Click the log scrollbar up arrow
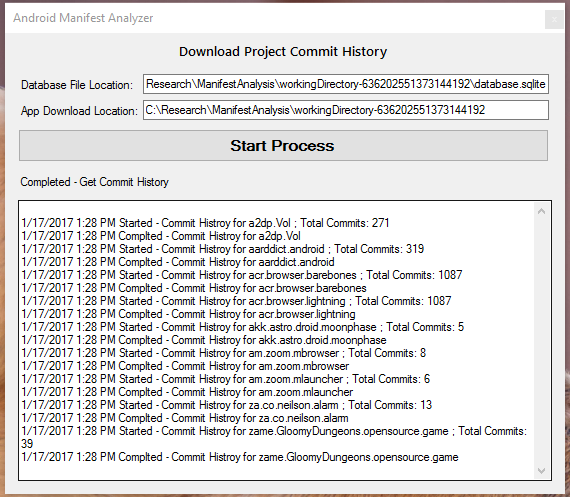Viewport: 570px width, 497px height. [541, 211]
